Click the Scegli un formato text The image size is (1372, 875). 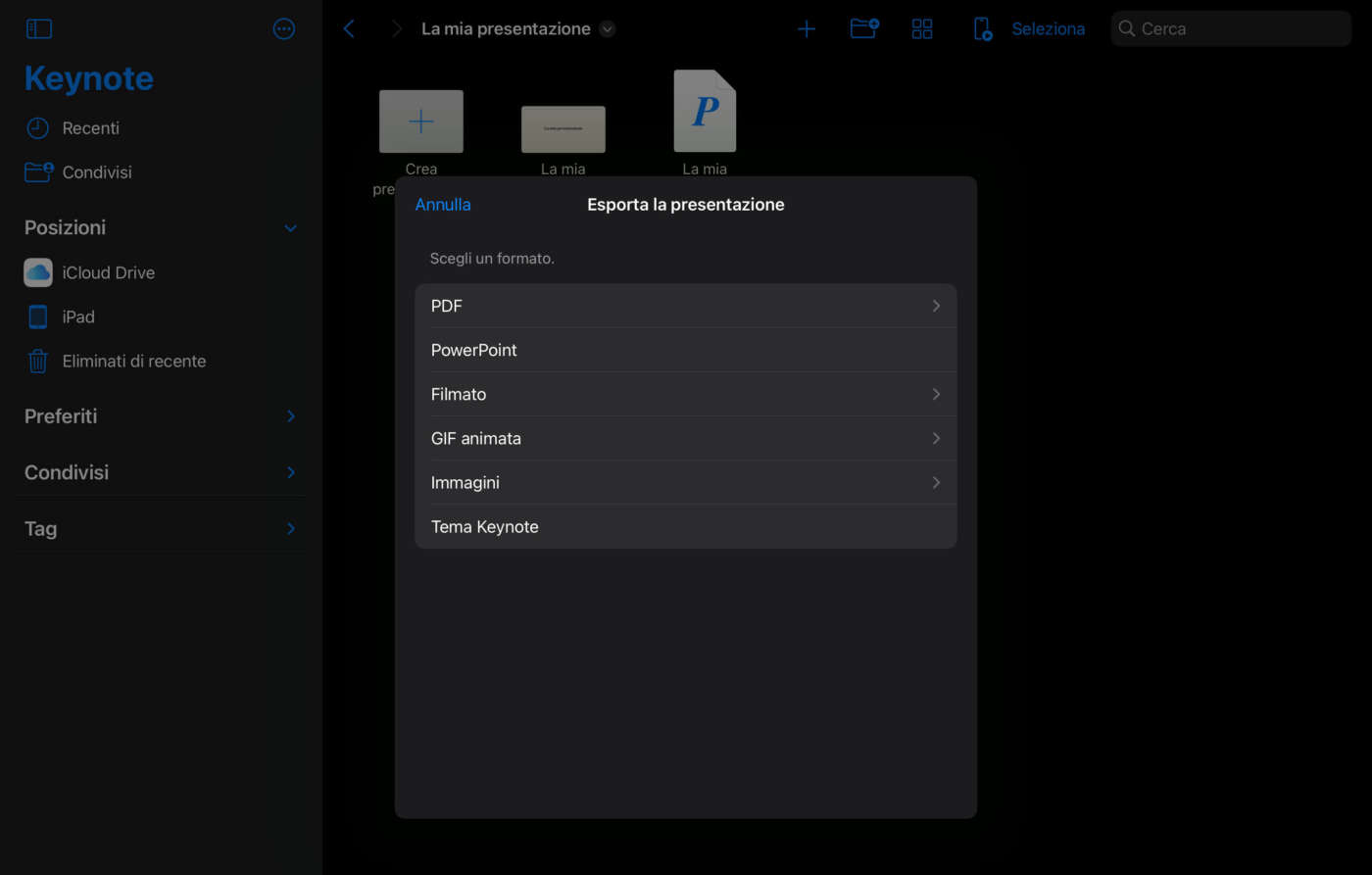(492, 259)
